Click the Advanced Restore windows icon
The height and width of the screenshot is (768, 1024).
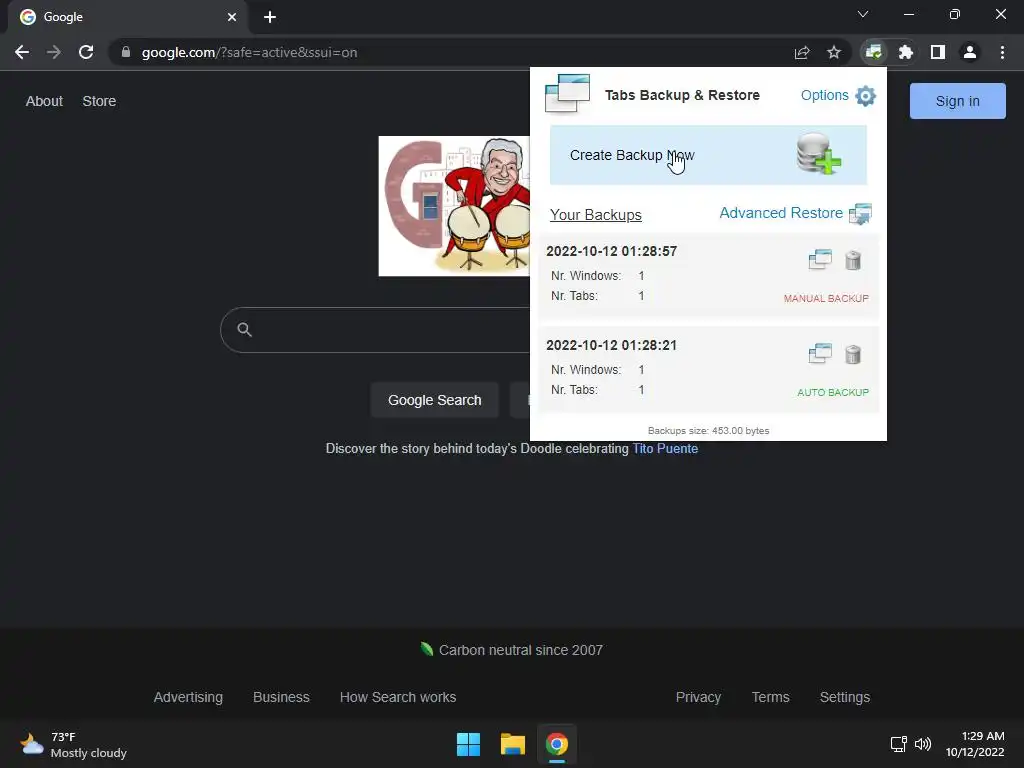(860, 214)
